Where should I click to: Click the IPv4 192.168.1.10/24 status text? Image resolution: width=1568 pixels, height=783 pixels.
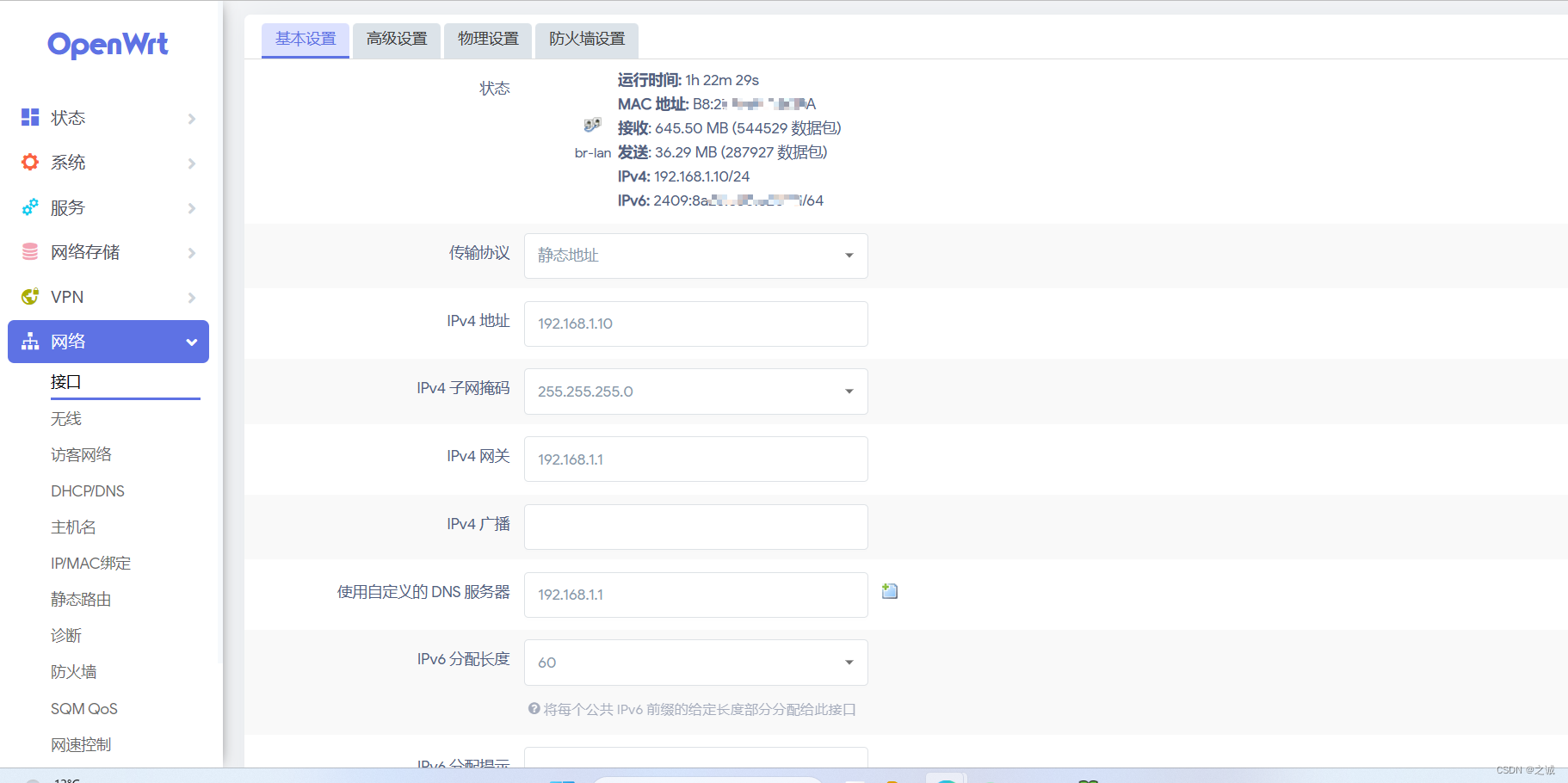click(x=683, y=176)
